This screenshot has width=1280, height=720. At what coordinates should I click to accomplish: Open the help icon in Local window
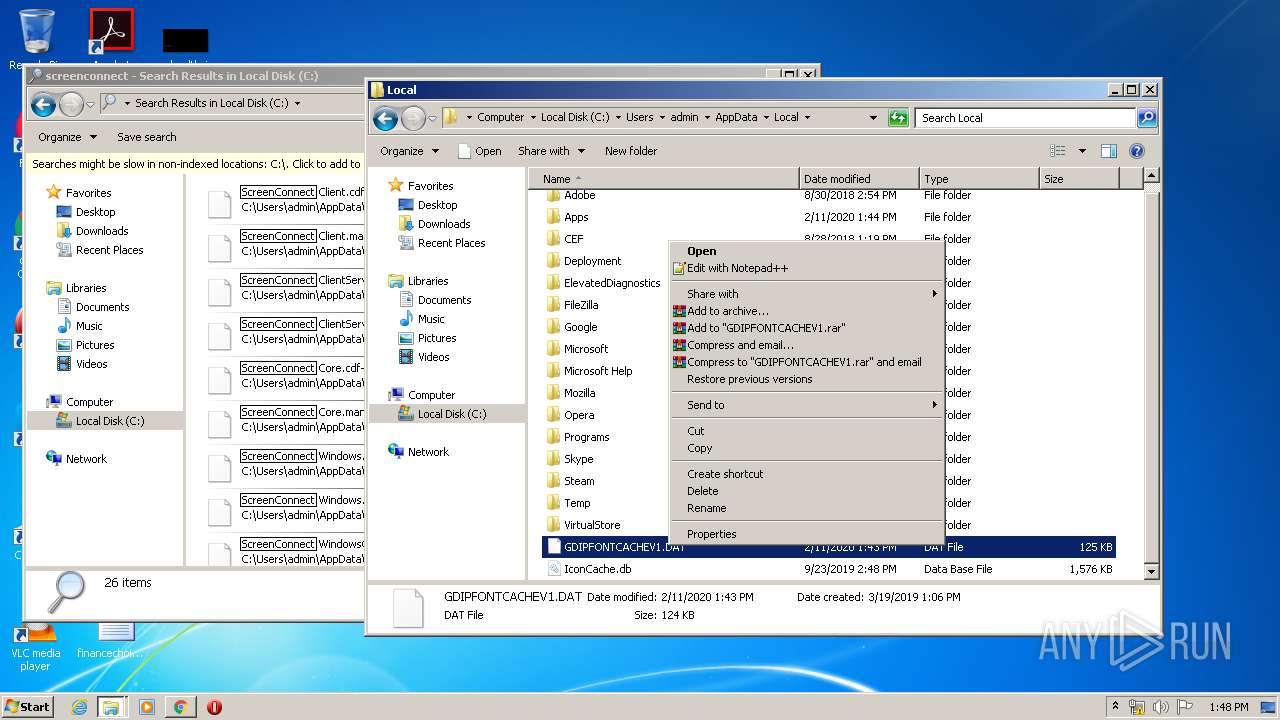coord(1137,151)
